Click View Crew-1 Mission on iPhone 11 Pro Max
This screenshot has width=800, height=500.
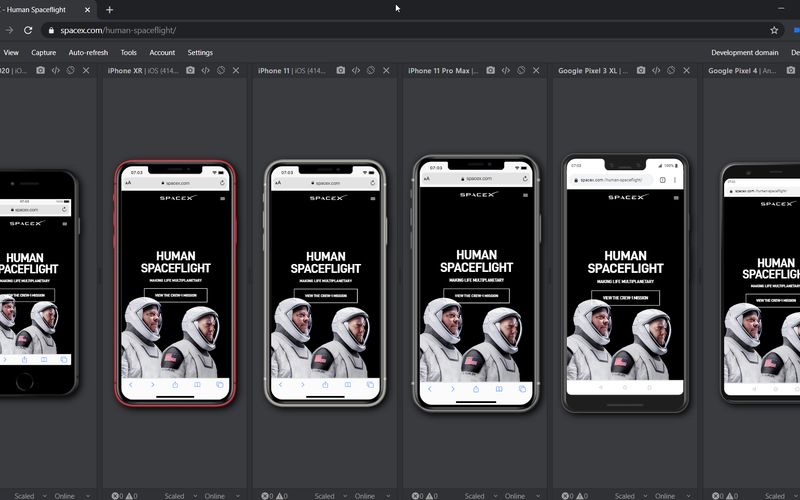coord(476,295)
